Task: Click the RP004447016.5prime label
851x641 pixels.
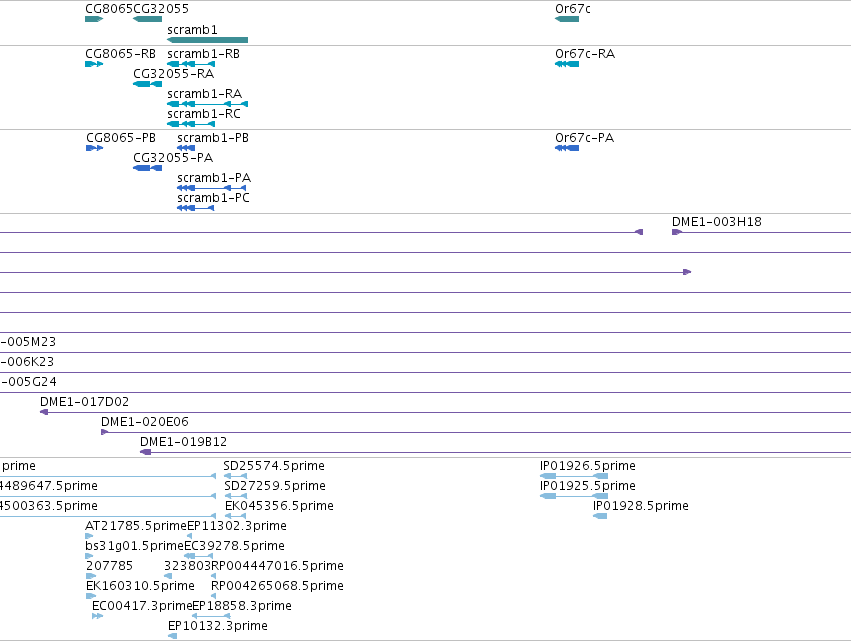Action: (277, 566)
